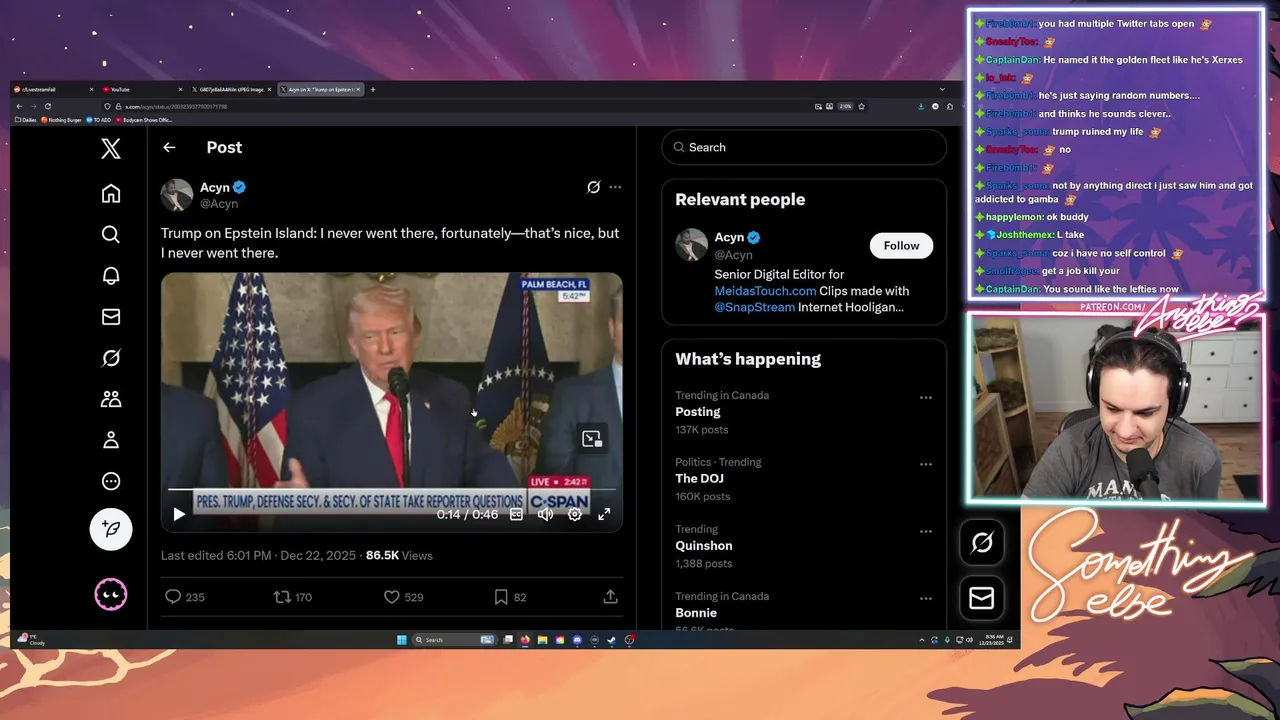The height and width of the screenshot is (720, 1280).
Task: Click 86.5K Views count
Action: pos(399,555)
